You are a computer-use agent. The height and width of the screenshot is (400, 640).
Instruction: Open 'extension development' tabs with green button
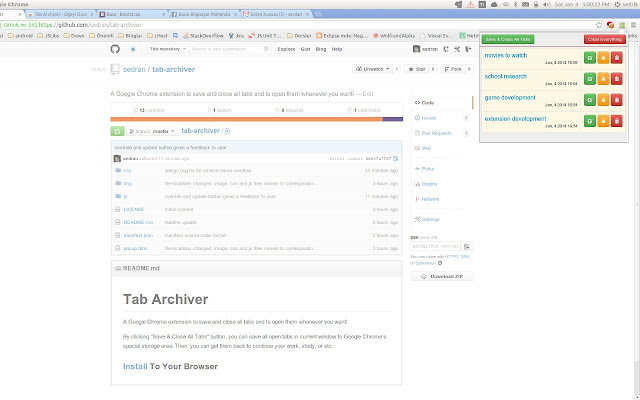(589, 121)
